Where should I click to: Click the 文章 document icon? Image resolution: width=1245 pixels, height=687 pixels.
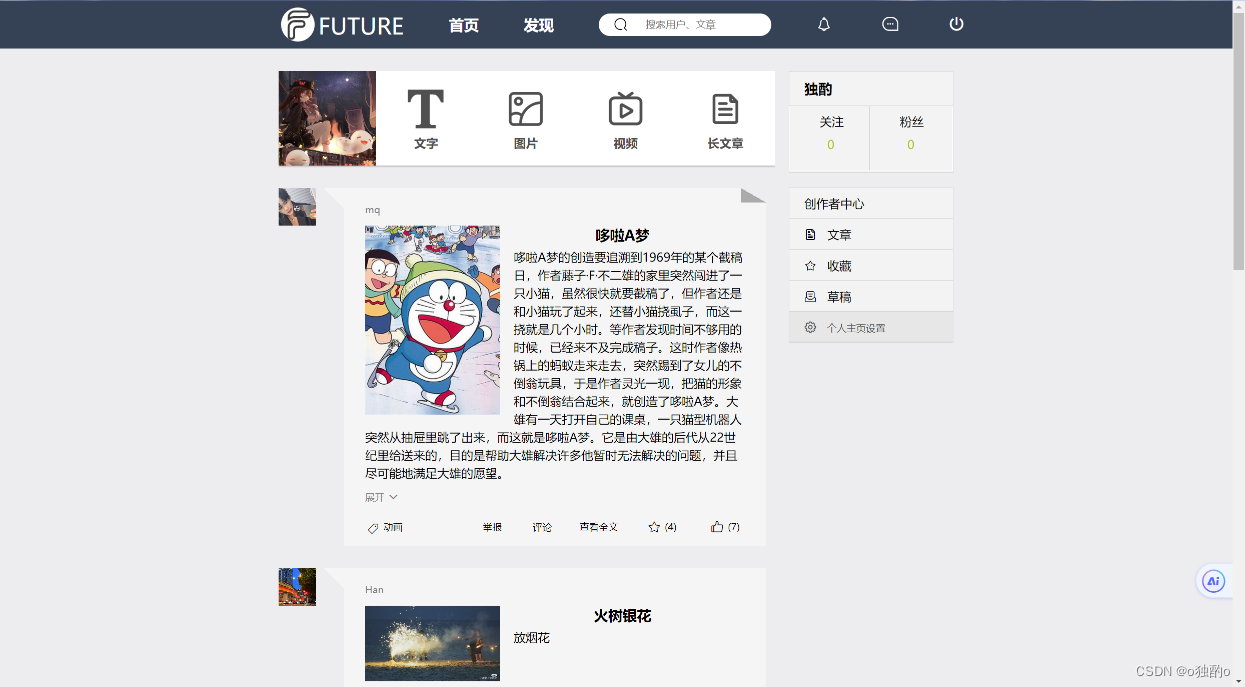tap(810, 235)
